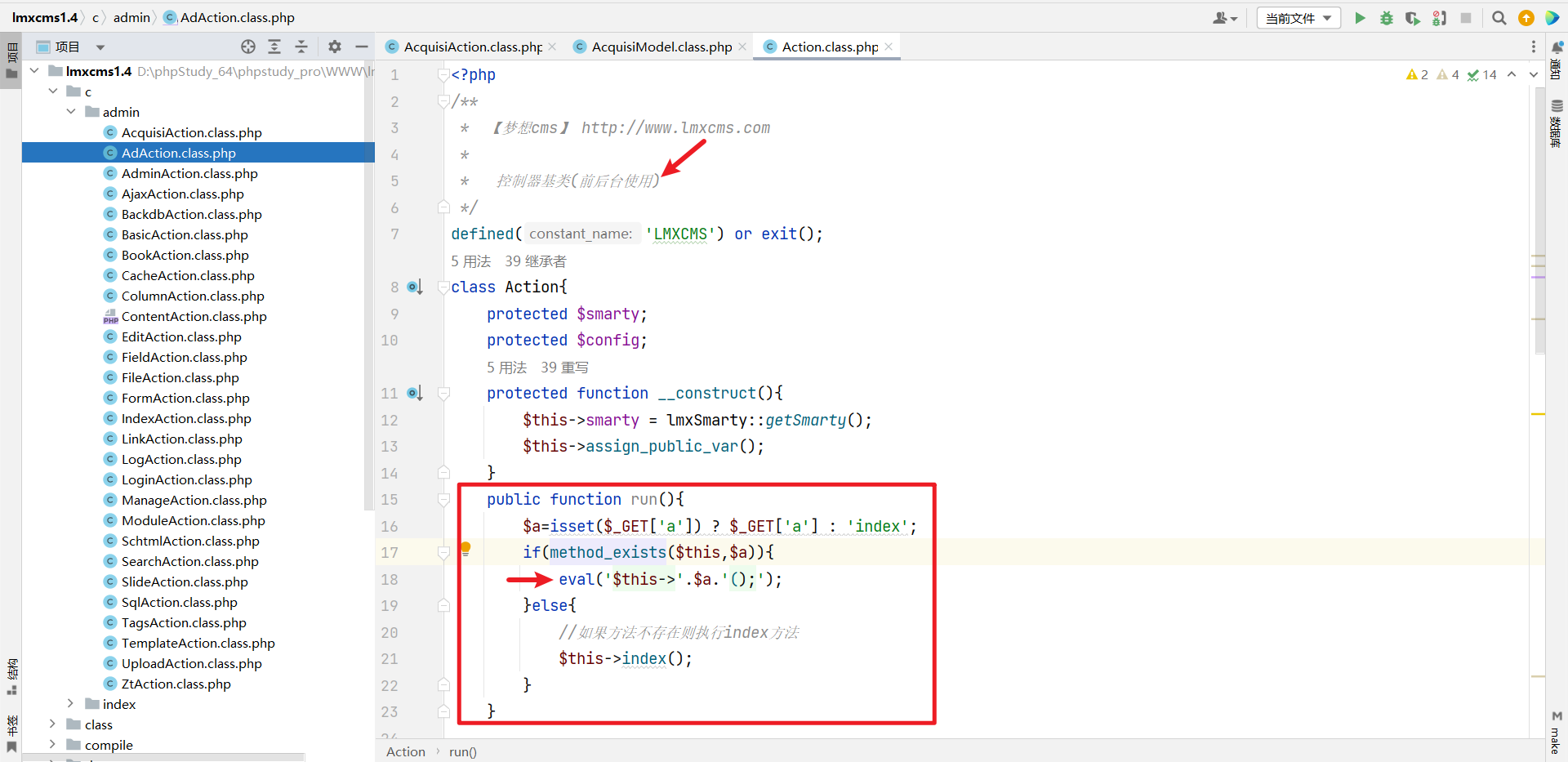Click the overridden marker icon on line 11

[x=415, y=393]
